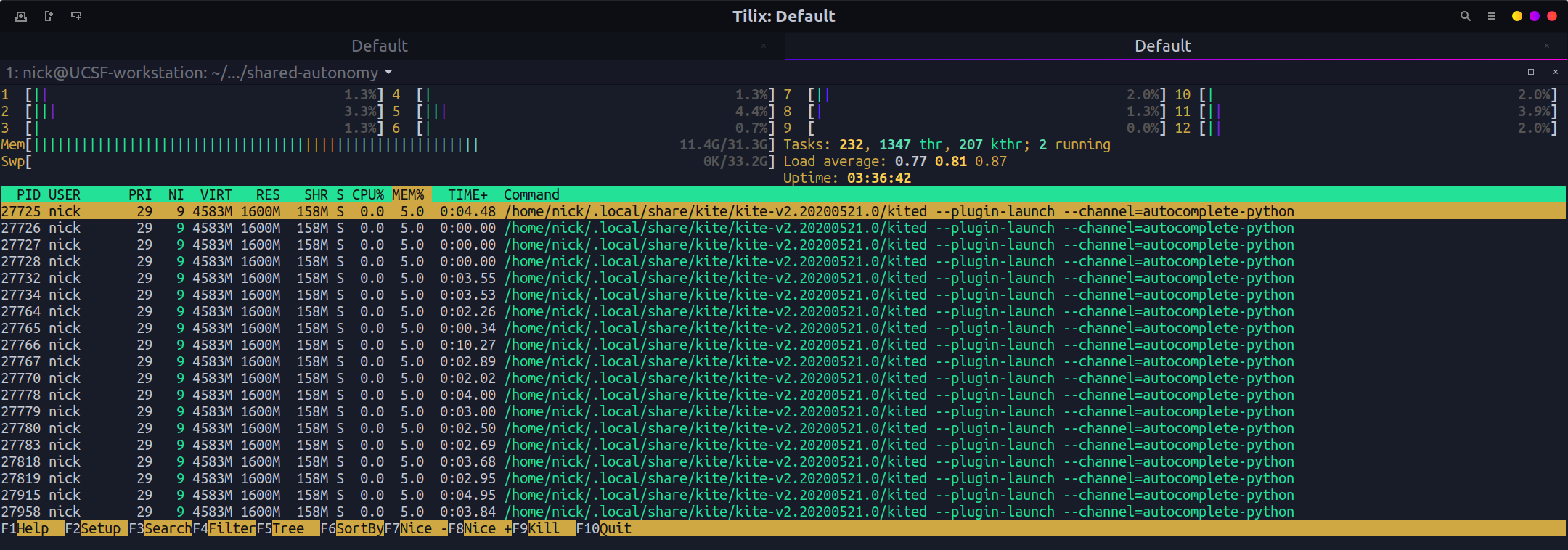Screen dimensions: 1568x550
Task: Close the first Default tab
Action: [x=764, y=46]
